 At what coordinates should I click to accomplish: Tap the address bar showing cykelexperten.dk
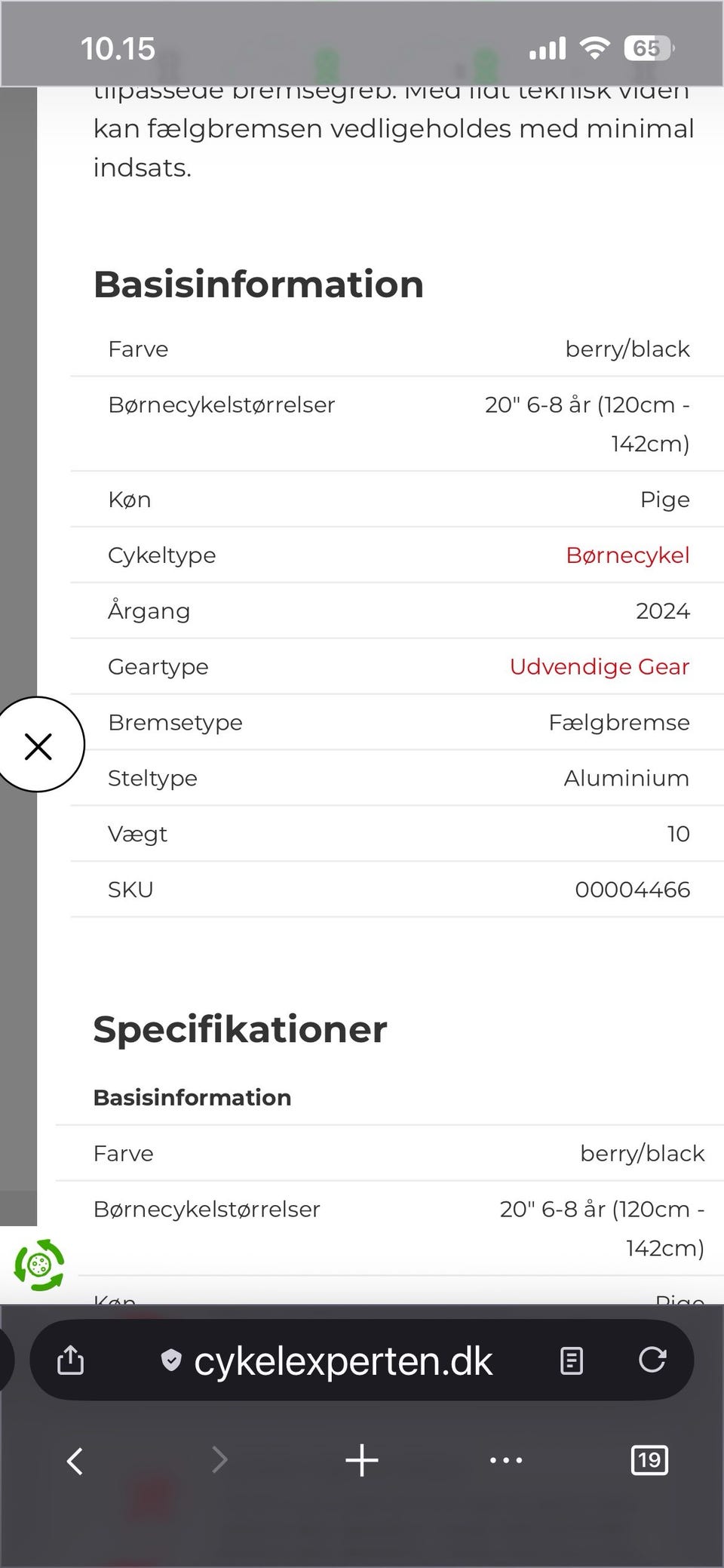tap(343, 1360)
